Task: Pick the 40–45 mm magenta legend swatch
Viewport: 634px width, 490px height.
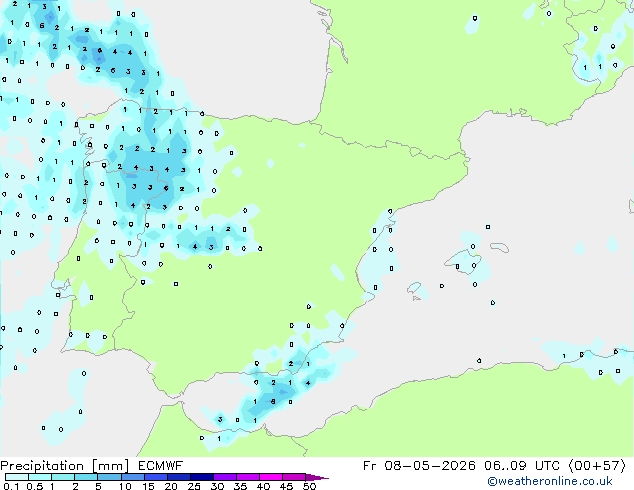Action: coord(271,477)
